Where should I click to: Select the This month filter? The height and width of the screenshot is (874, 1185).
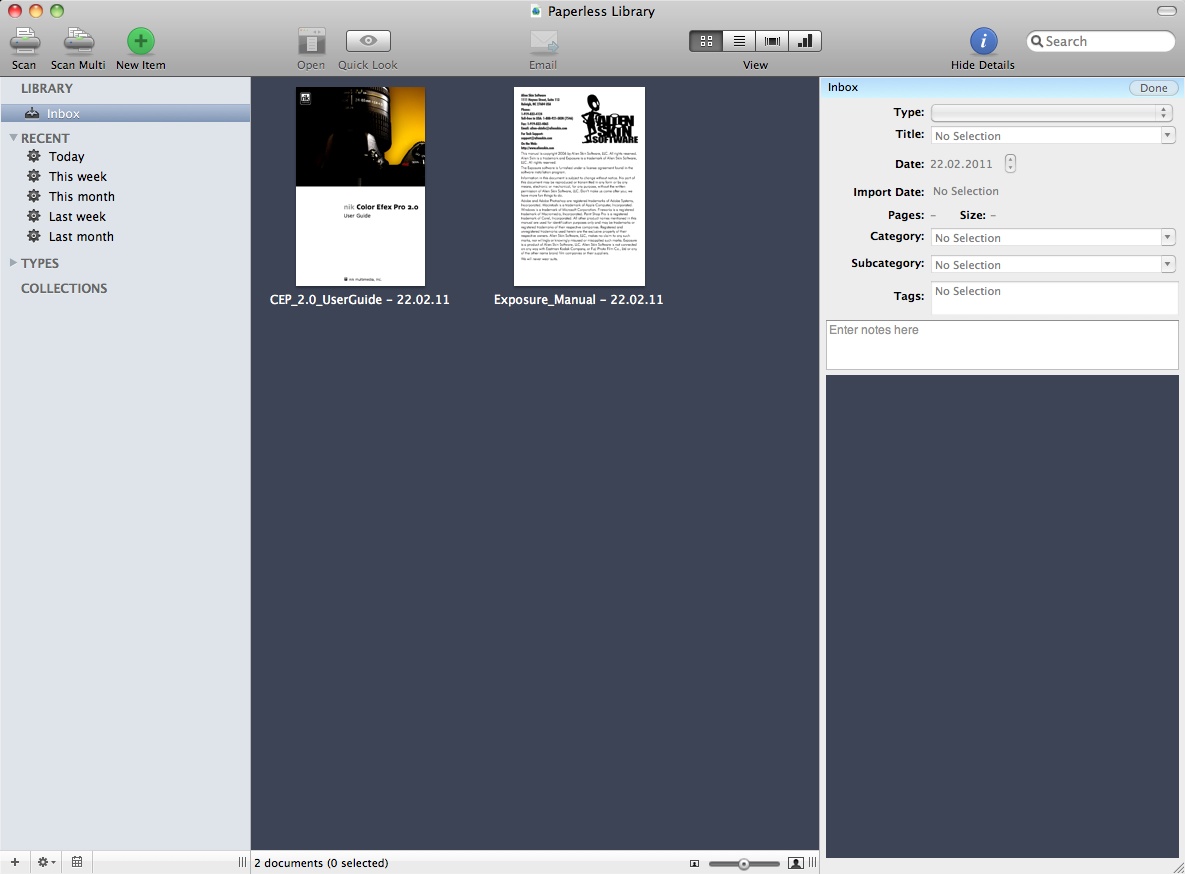pyautogui.click(x=82, y=197)
